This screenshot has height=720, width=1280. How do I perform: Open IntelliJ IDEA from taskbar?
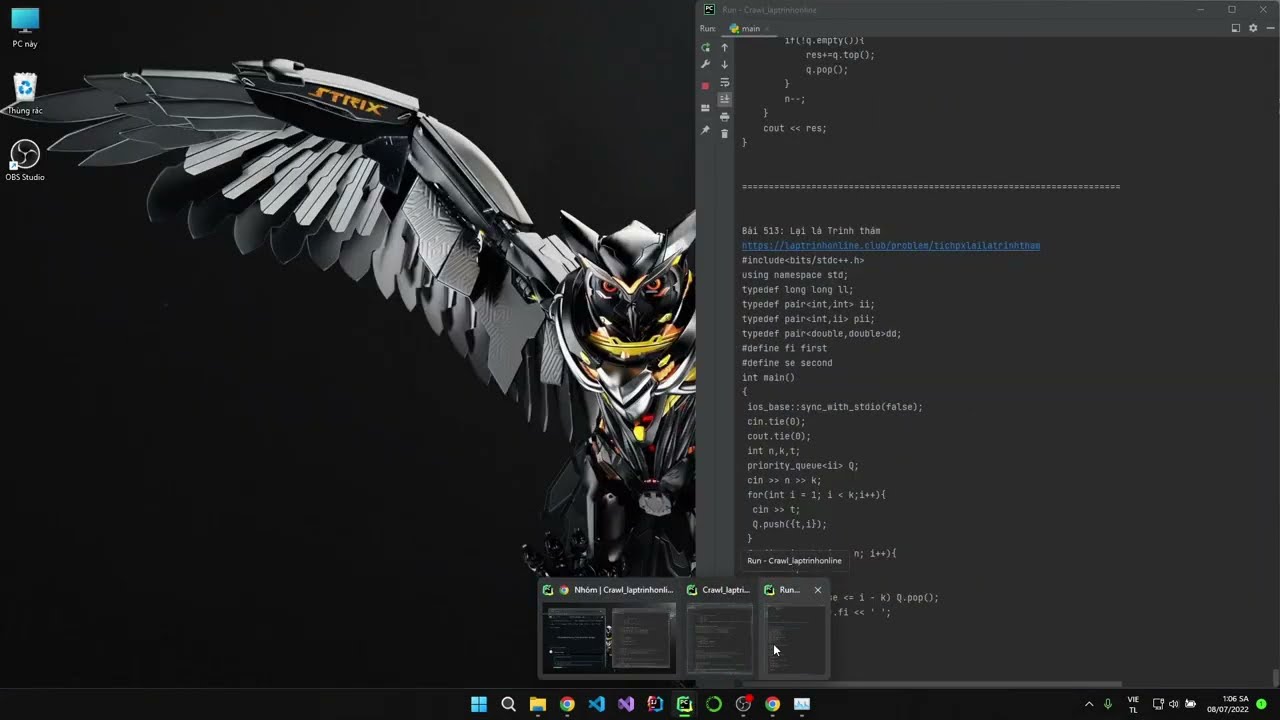[655, 704]
